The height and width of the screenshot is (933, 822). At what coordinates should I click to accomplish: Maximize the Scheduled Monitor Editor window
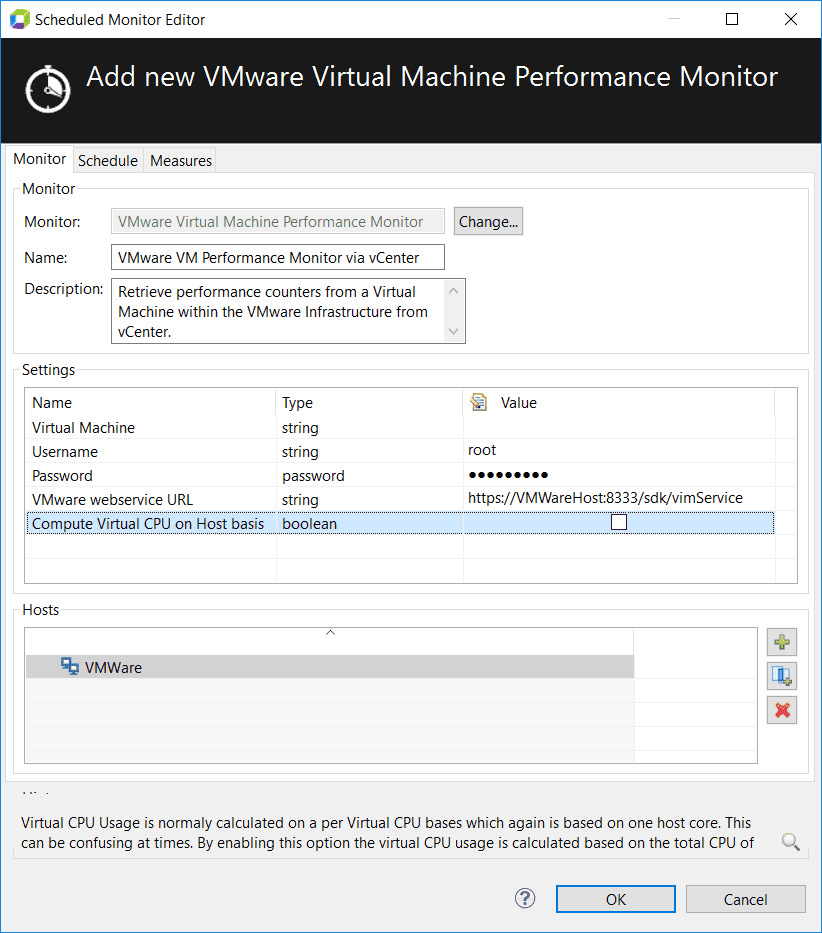pos(732,19)
